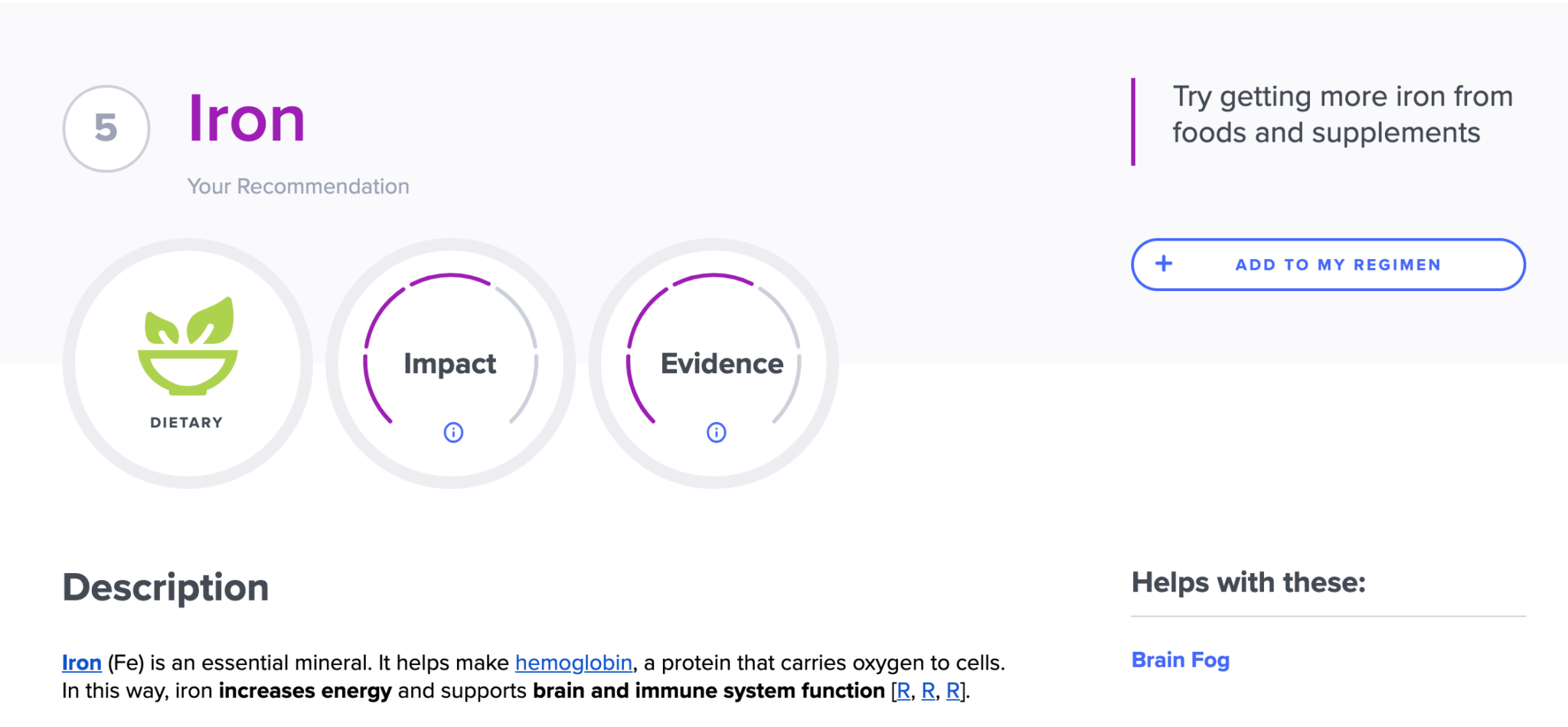Open the Evidence info icon
This screenshot has height=727, width=1568.
coord(716,433)
